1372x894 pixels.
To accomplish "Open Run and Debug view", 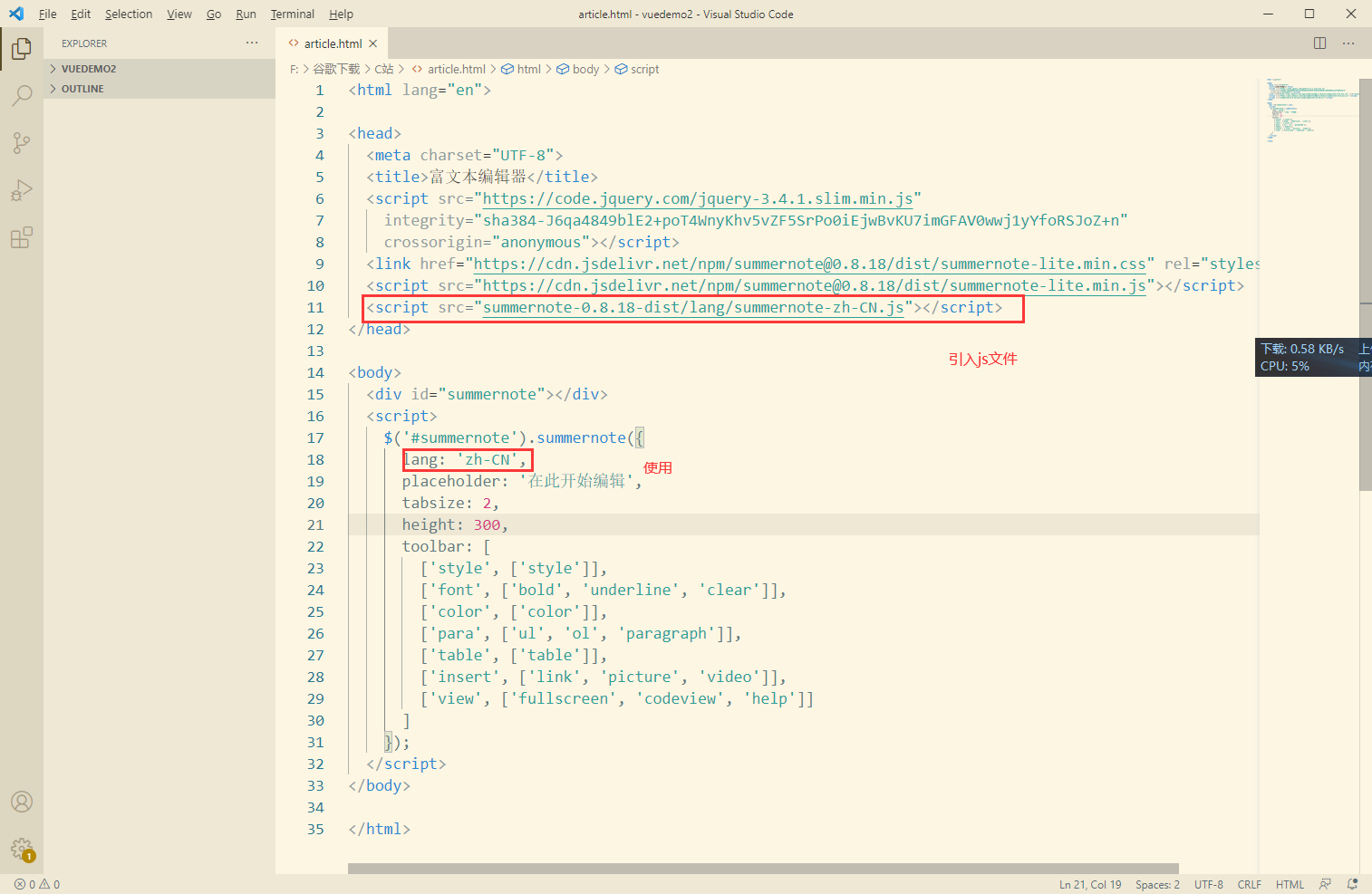I will point(22,190).
